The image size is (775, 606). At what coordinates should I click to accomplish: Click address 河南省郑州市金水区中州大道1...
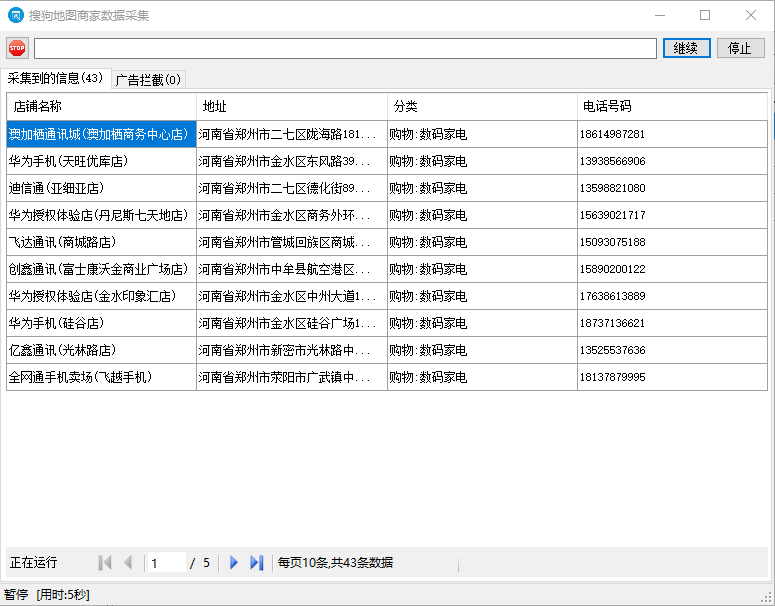coord(287,296)
